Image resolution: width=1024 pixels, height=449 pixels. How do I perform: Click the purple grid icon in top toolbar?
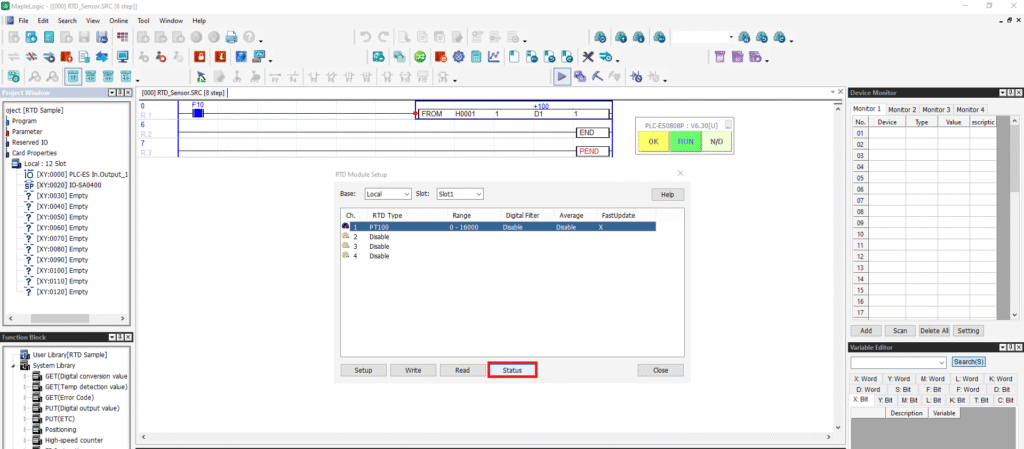(123, 38)
